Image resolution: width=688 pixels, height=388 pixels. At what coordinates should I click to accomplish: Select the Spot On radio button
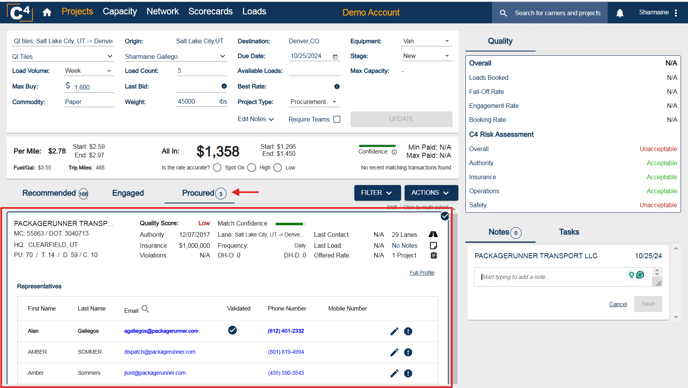pyautogui.click(x=217, y=168)
